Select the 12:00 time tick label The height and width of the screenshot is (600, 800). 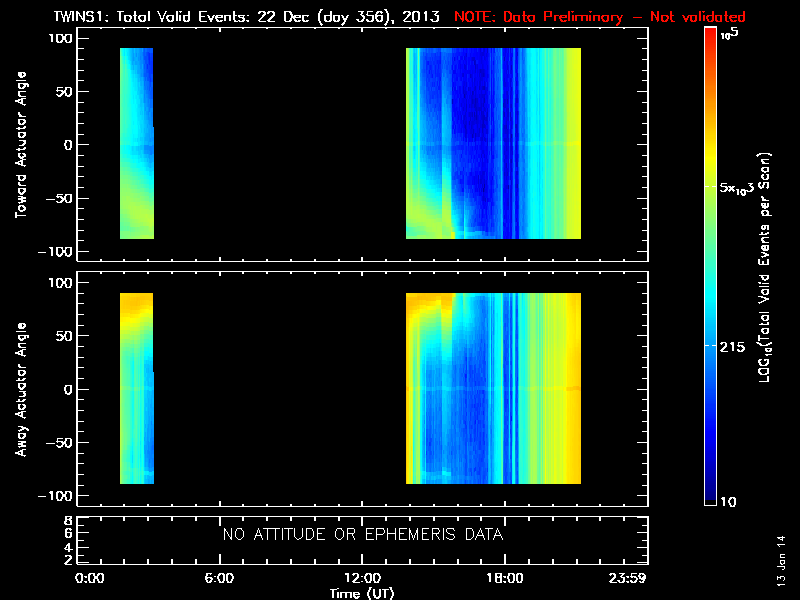pyautogui.click(x=362, y=579)
